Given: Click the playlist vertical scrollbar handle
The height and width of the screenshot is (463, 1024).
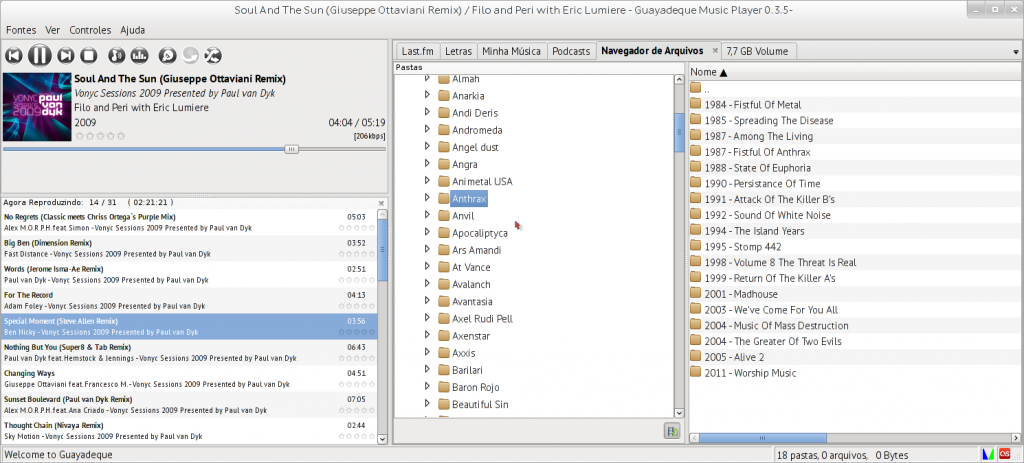Looking at the screenshot, I should pos(383,250).
